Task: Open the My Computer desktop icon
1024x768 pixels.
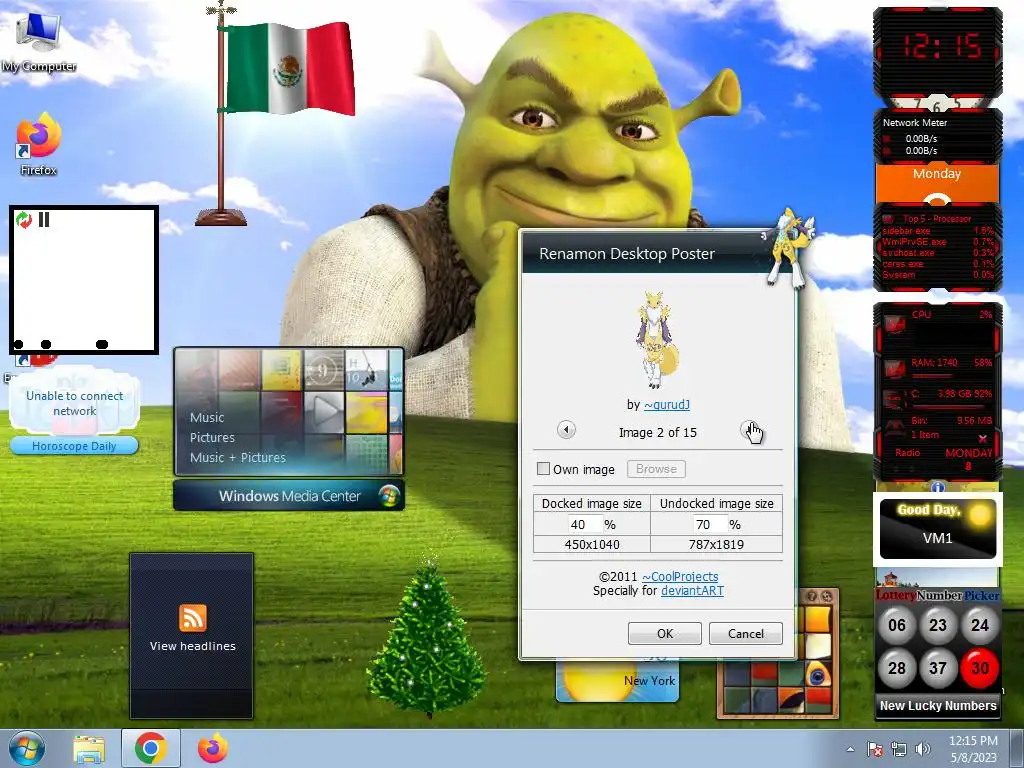Action: click(39, 43)
